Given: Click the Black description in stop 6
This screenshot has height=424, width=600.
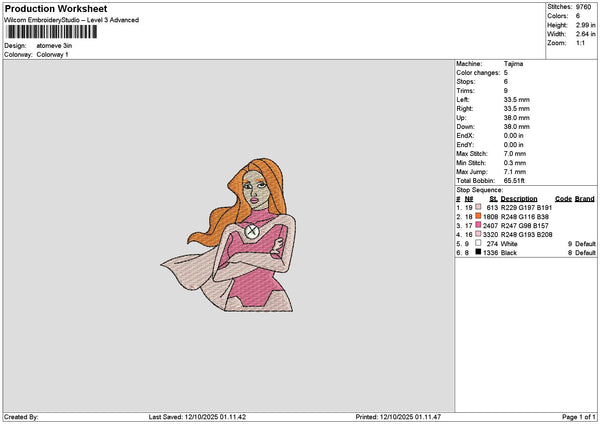Looking at the screenshot, I should (x=509, y=253).
